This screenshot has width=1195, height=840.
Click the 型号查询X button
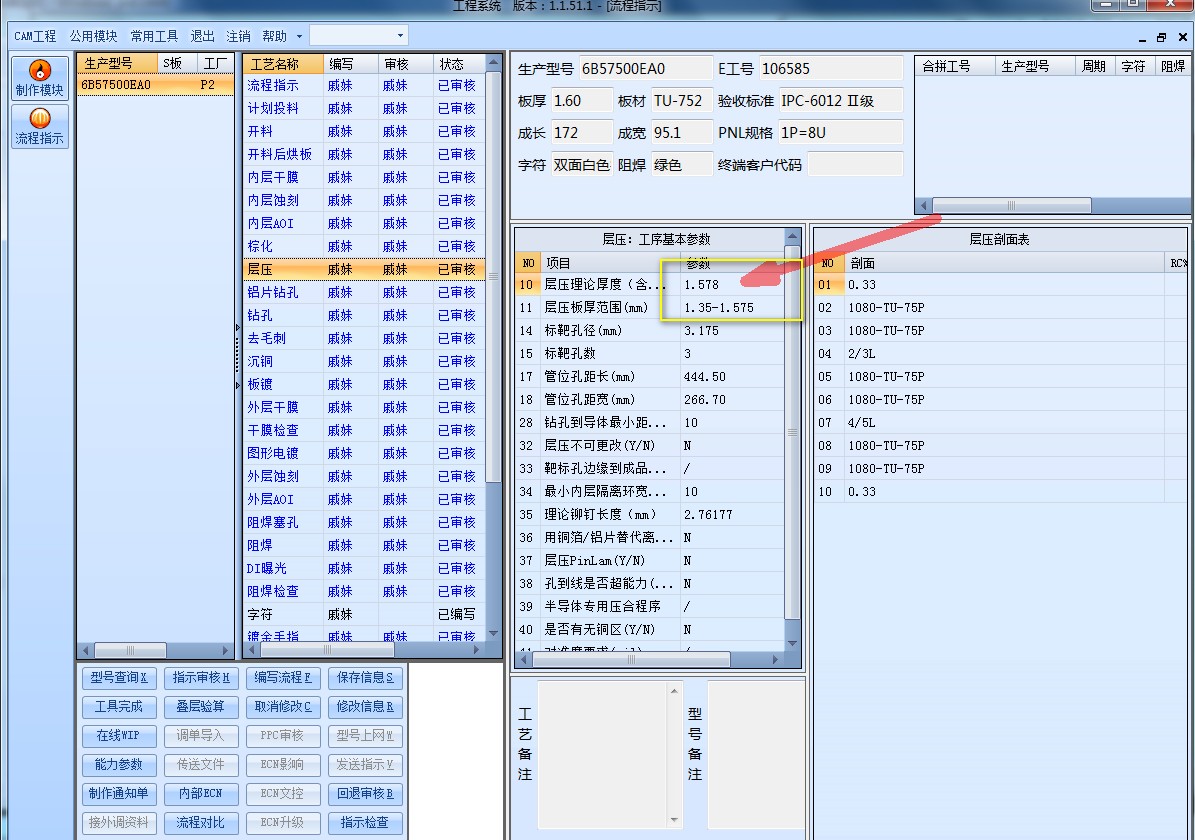coord(118,678)
